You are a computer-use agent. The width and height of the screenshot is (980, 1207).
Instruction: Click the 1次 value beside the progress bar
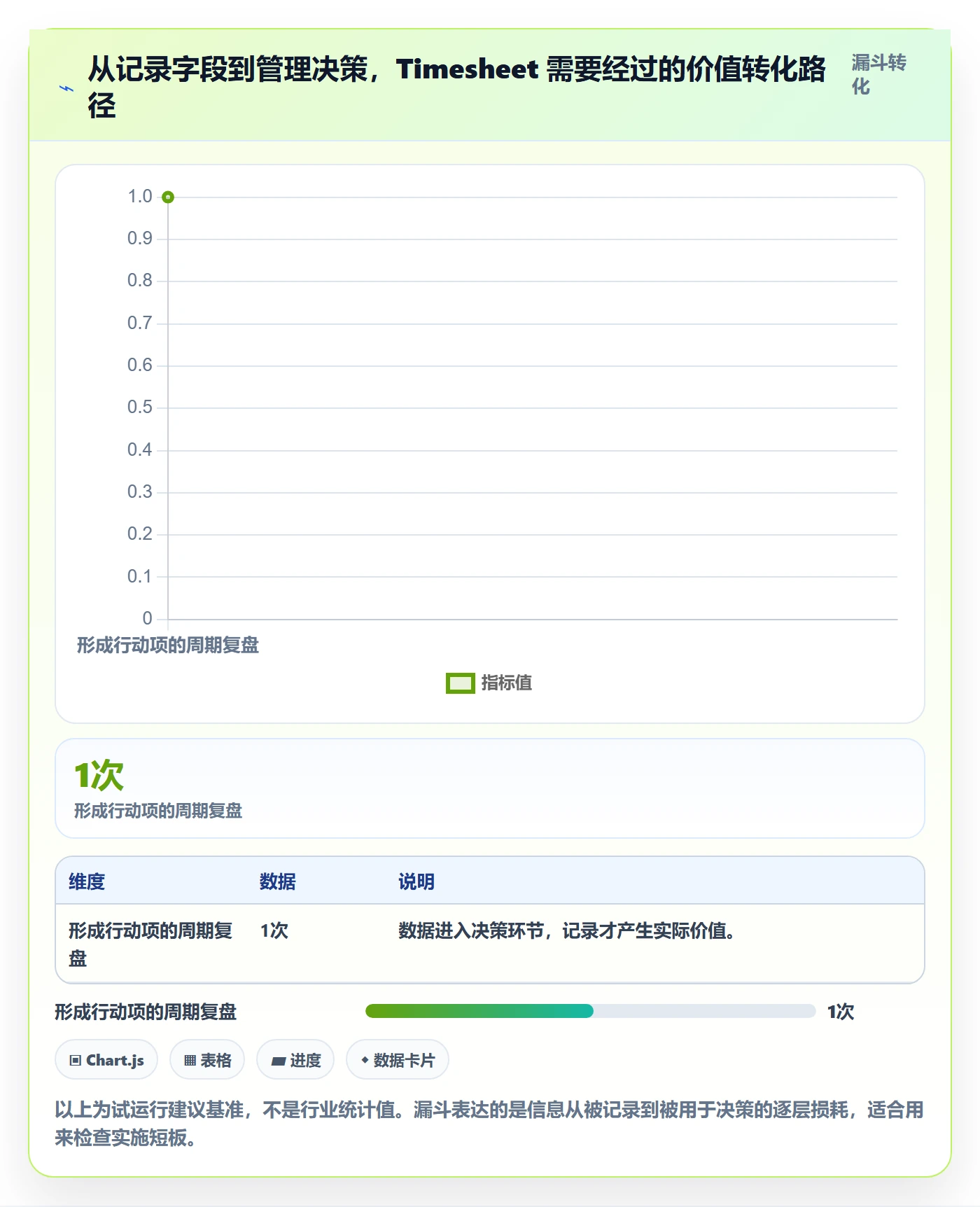[841, 1012]
